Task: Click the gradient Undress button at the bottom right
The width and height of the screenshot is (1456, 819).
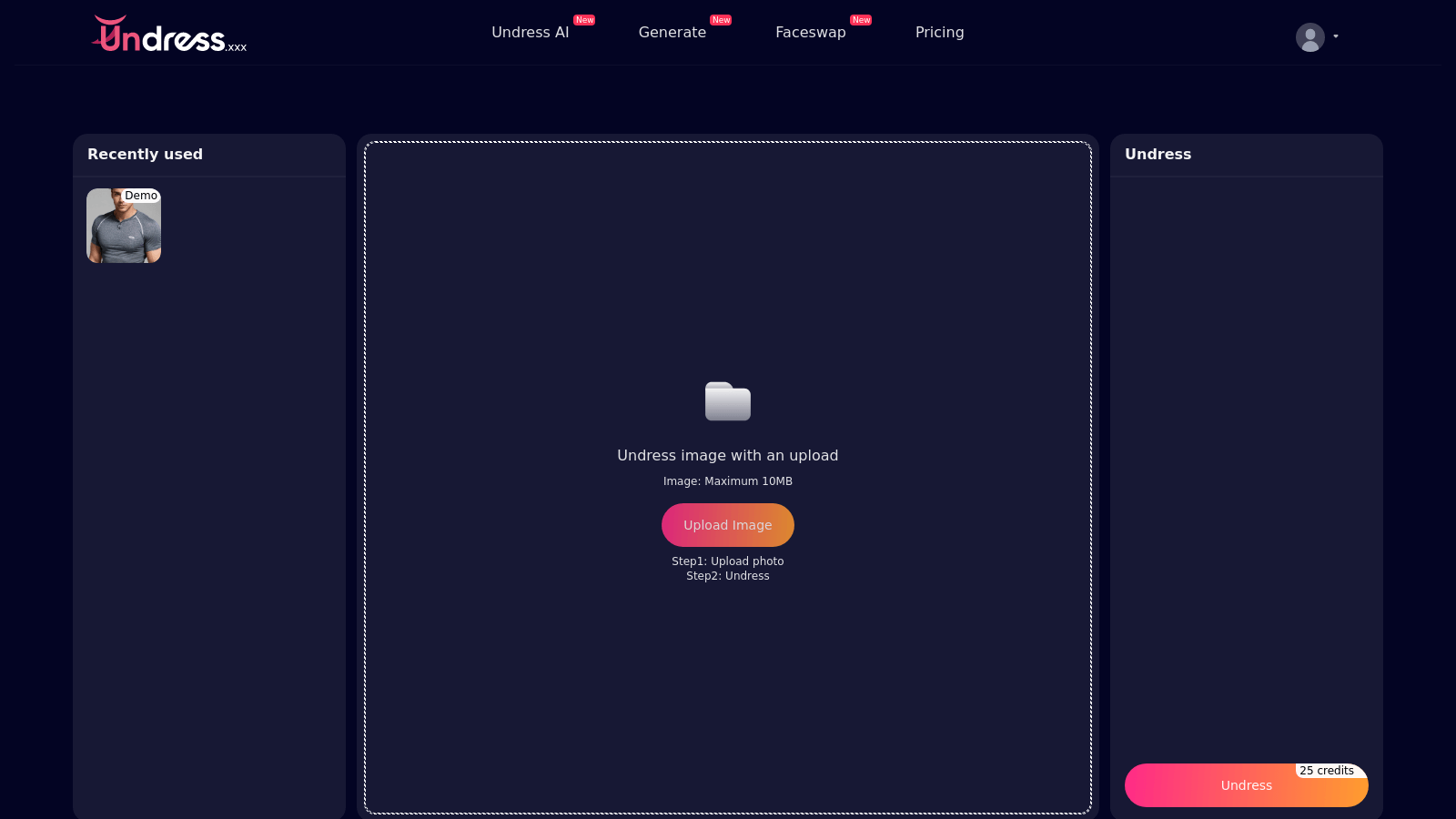Action: (1247, 785)
